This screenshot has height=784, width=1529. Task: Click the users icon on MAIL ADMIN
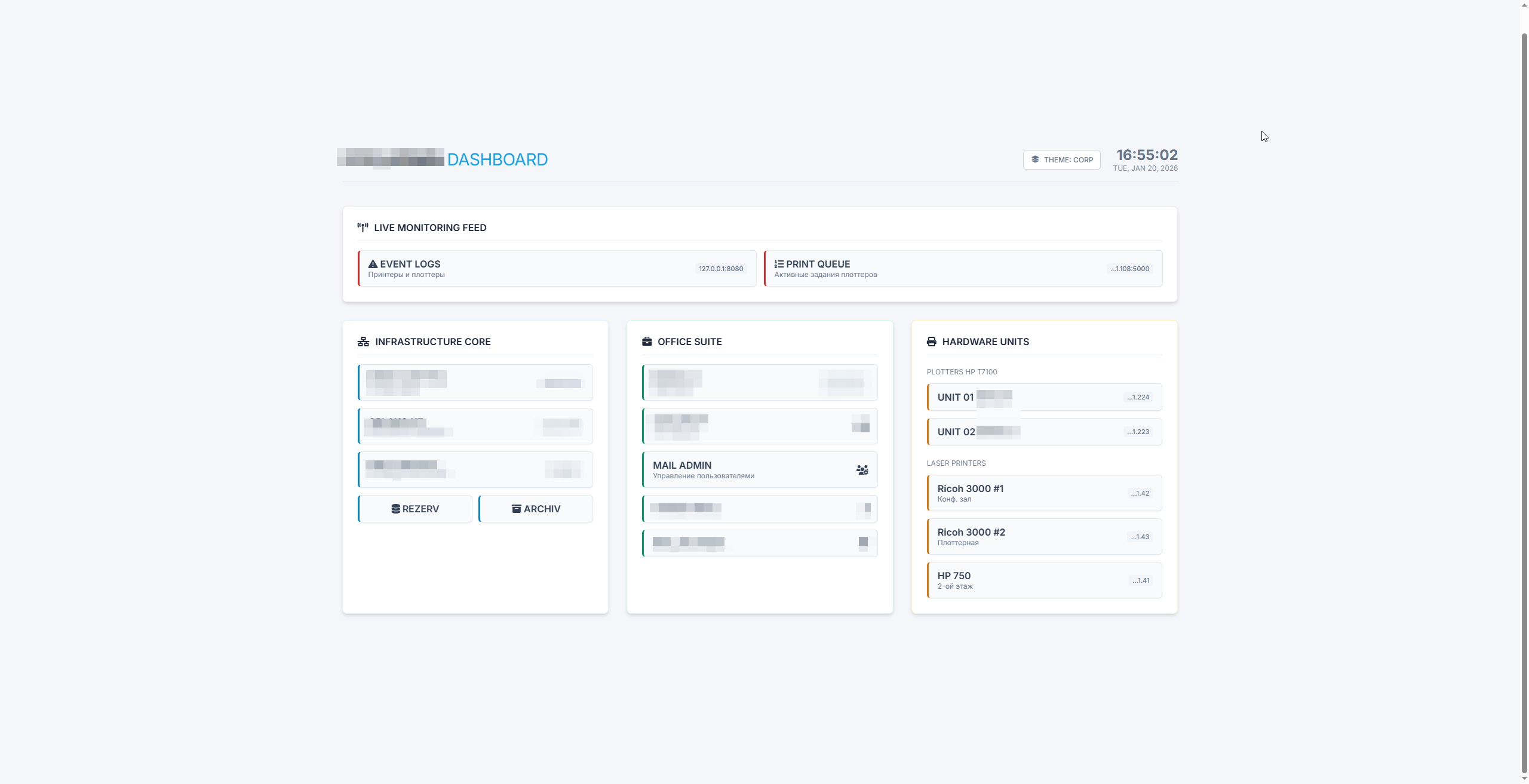pyautogui.click(x=862, y=470)
